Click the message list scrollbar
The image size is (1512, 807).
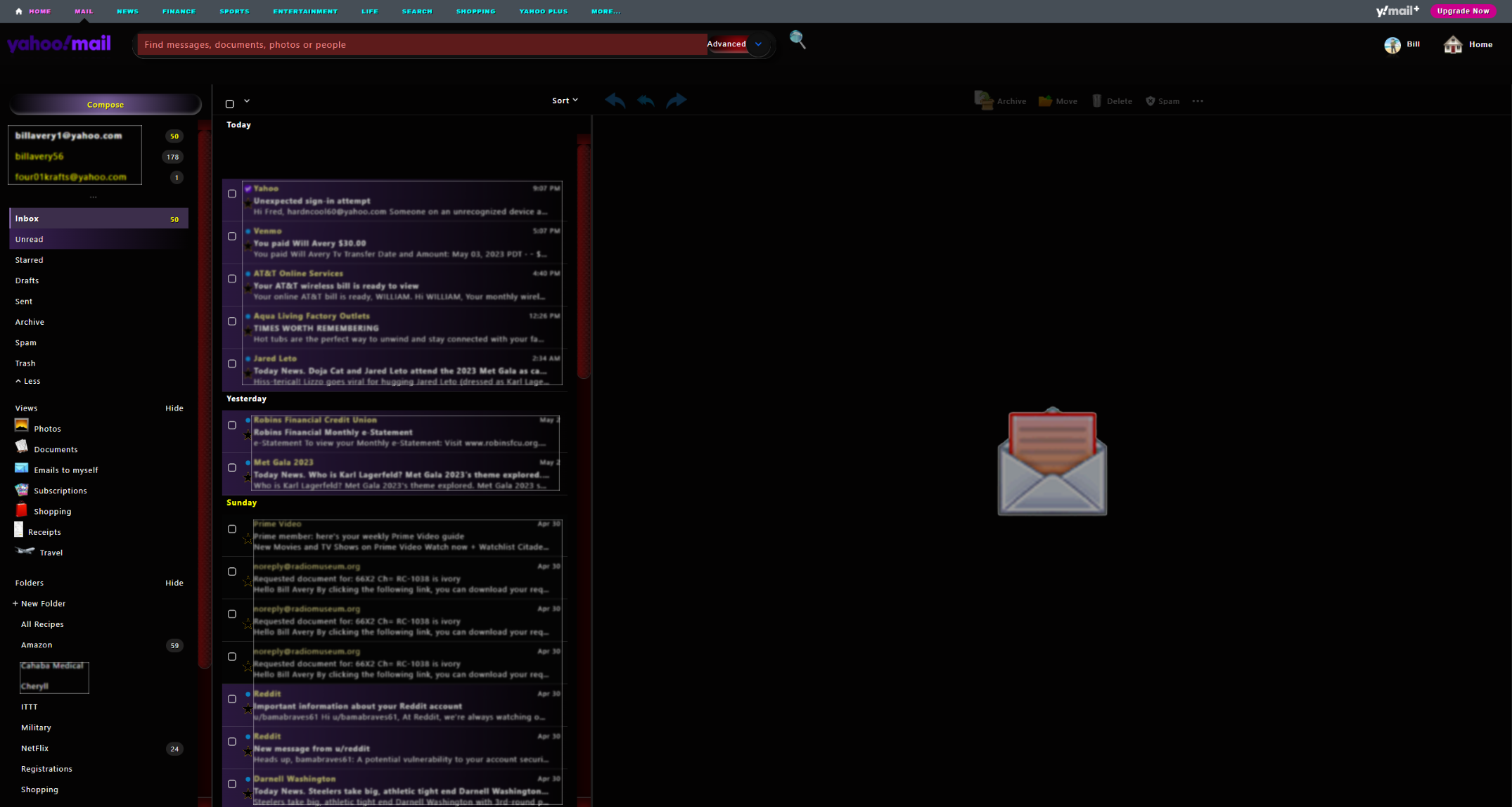point(583,260)
